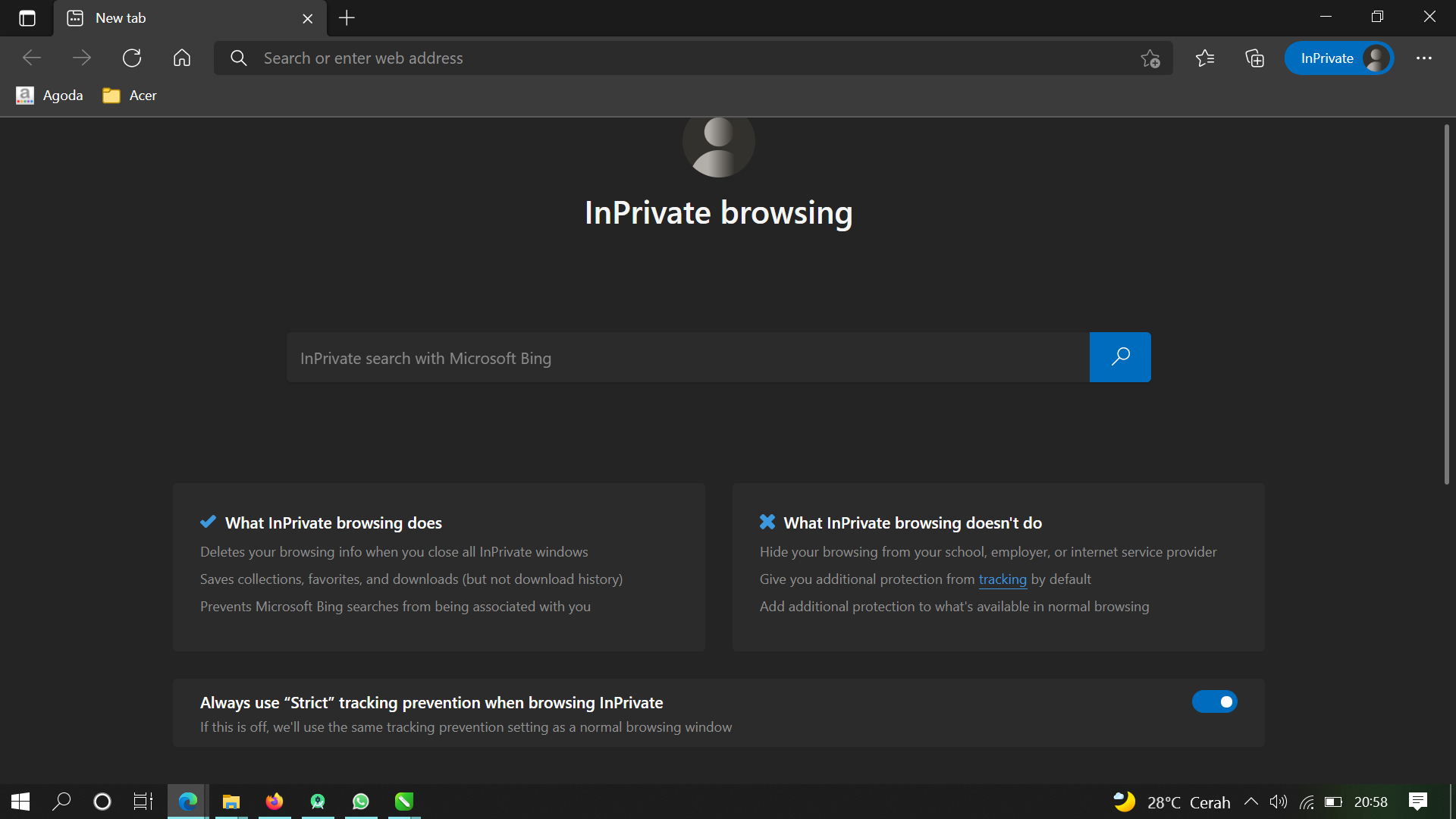The image size is (1456, 819).
Task: Open Settings and more ellipsis menu
Action: 1424,58
